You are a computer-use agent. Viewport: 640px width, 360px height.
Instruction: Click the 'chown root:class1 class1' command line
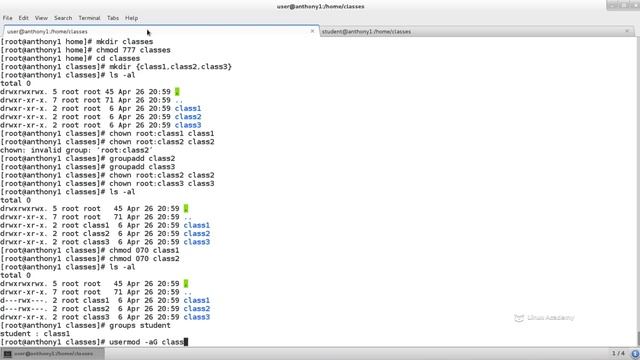pos(107,133)
